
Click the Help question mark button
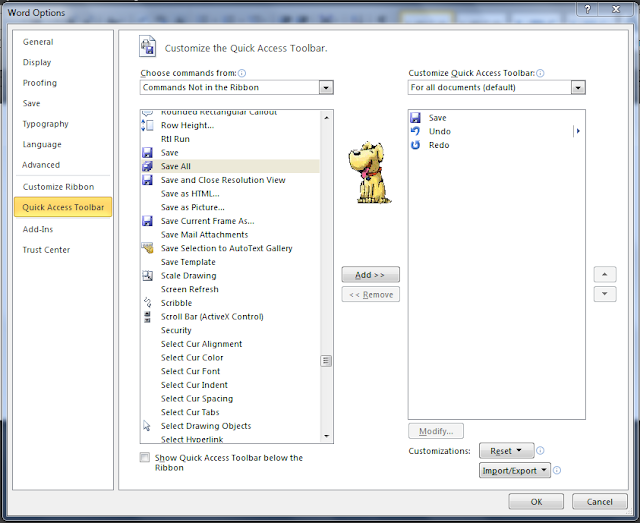click(x=587, y=9)
